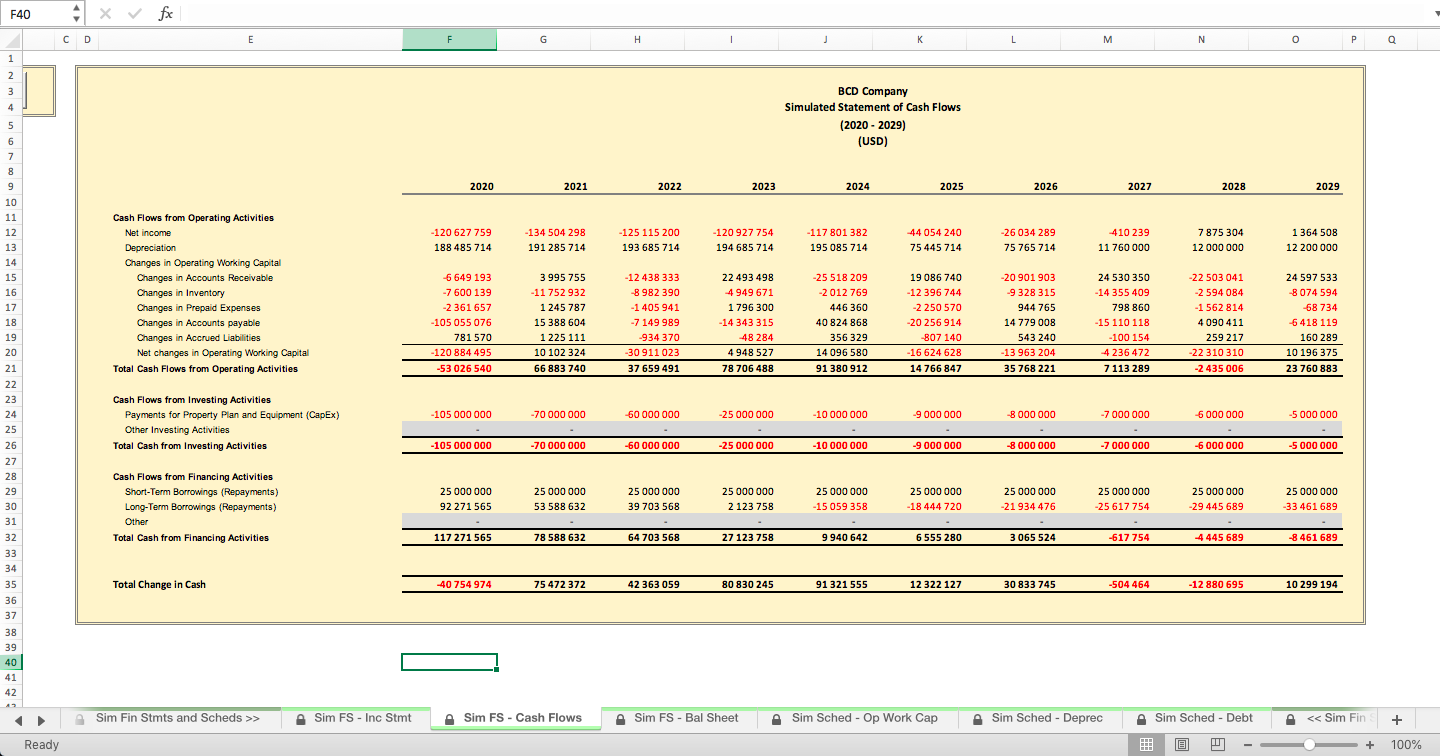Select the Sim FS - Cash Flows tab

pos(515,718)
